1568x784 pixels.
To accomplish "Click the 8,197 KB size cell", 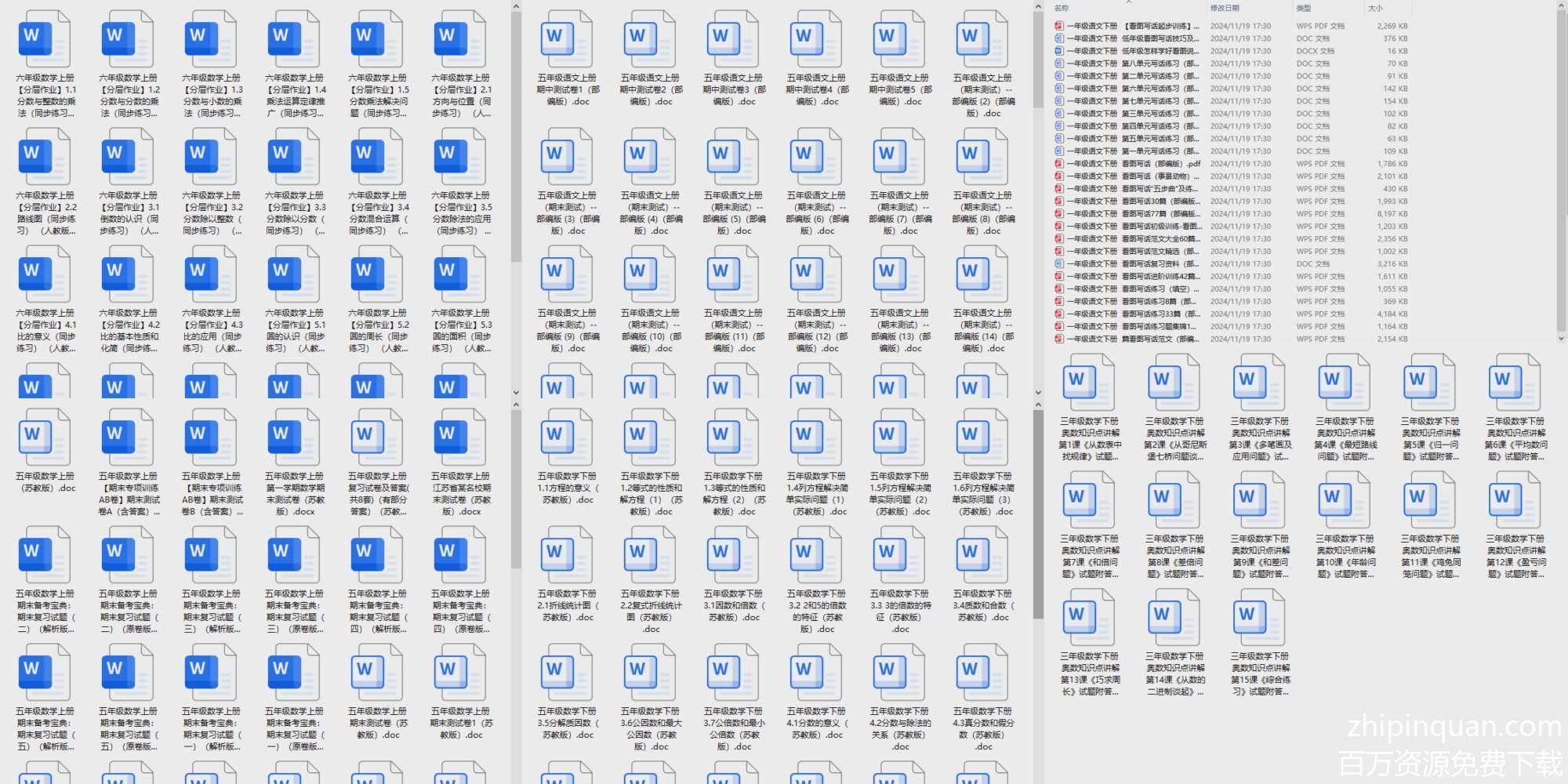I will [x=1392, y=214].
